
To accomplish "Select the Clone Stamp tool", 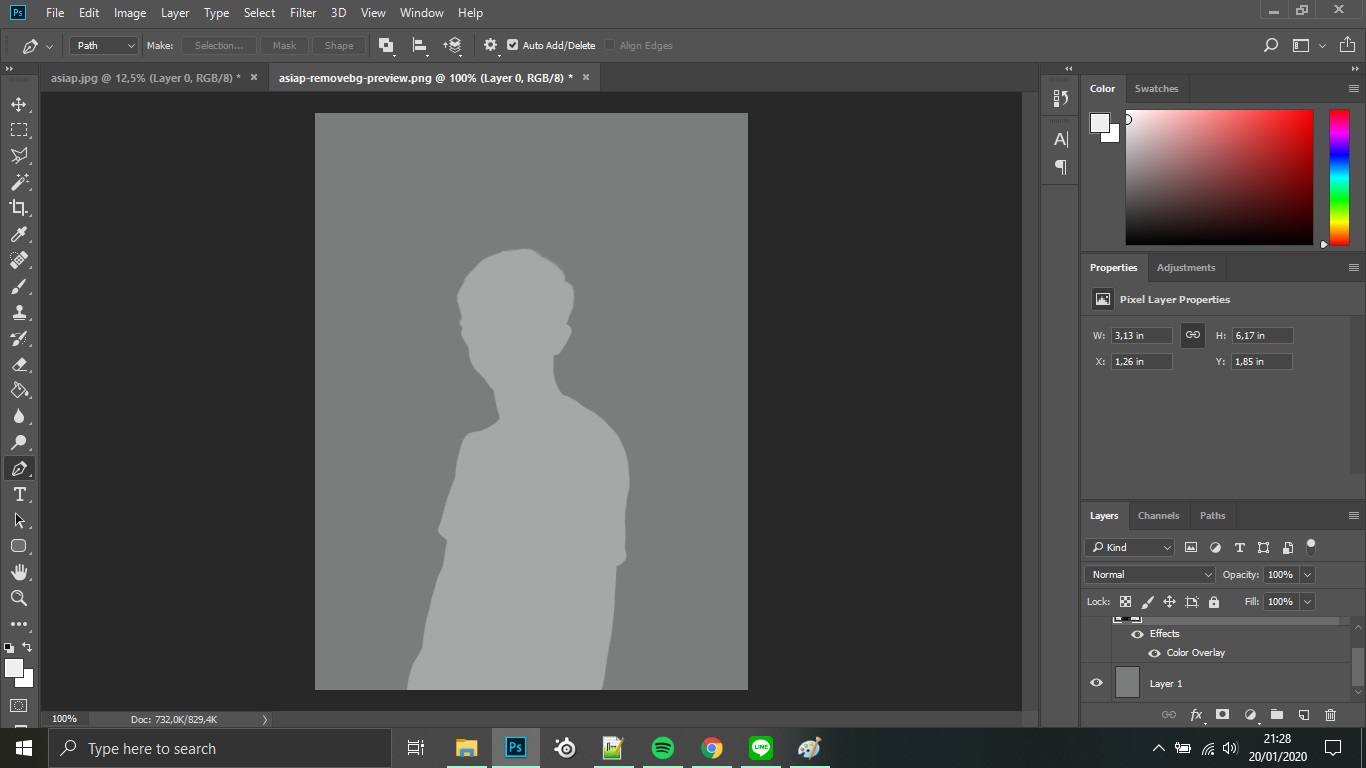I will (19, 312).
